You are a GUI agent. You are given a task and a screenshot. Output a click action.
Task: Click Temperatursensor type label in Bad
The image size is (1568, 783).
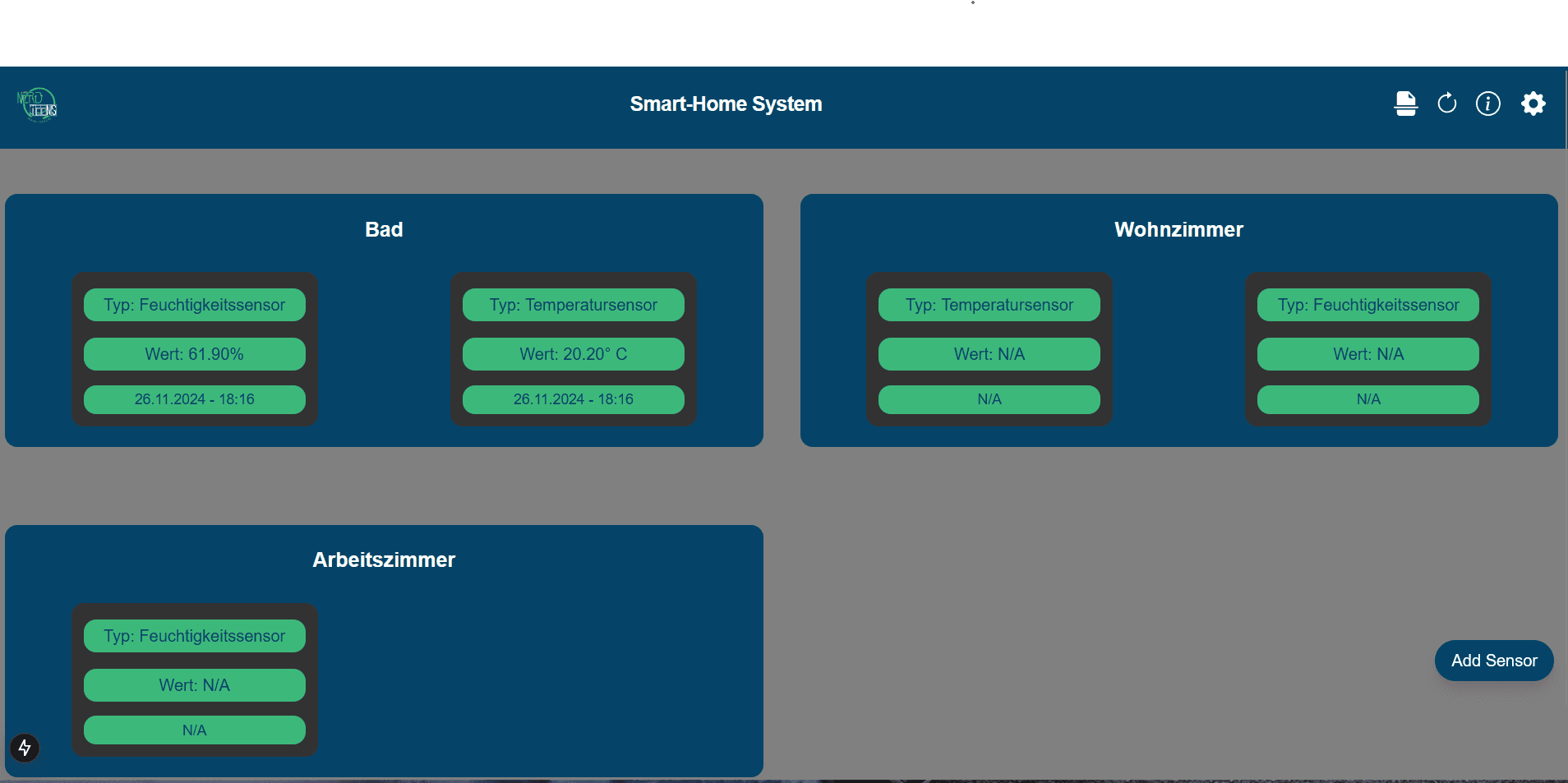click(574, 305)
